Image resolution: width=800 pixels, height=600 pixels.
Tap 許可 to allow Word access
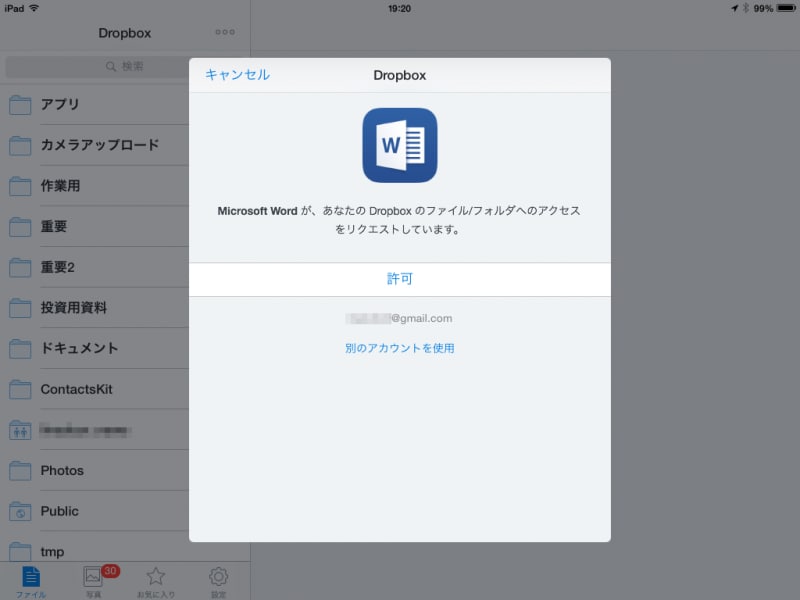399,279
